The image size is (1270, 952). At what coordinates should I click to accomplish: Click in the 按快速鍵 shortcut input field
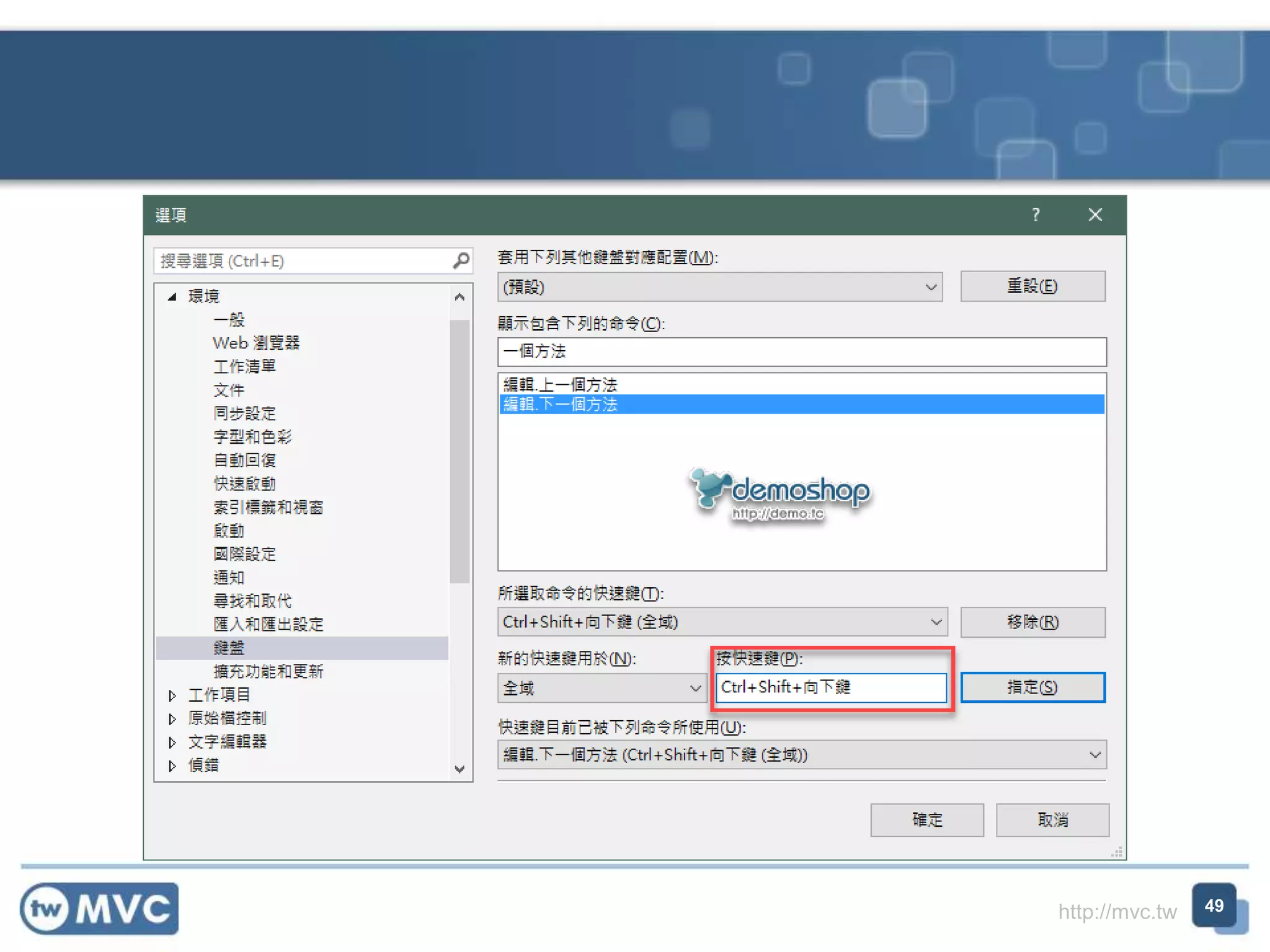[831, 687]
